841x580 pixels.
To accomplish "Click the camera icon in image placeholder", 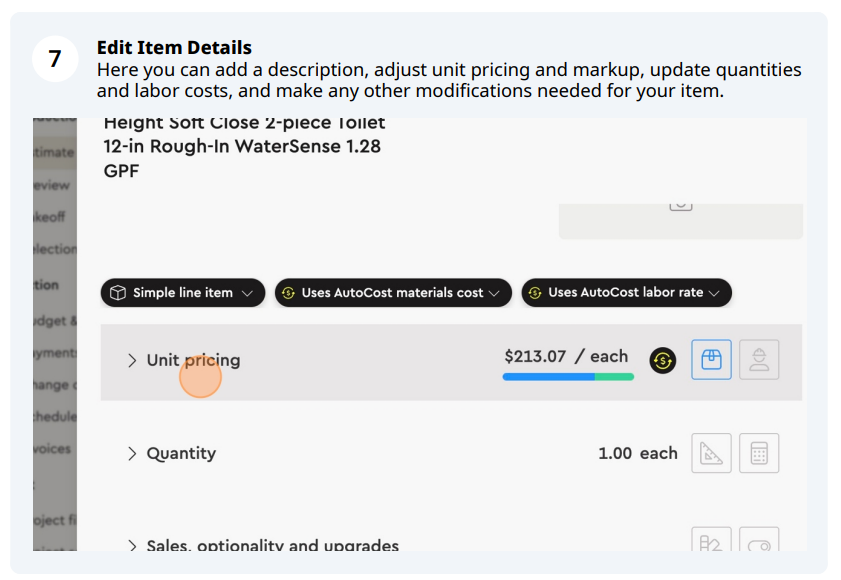I will [681, 206].
